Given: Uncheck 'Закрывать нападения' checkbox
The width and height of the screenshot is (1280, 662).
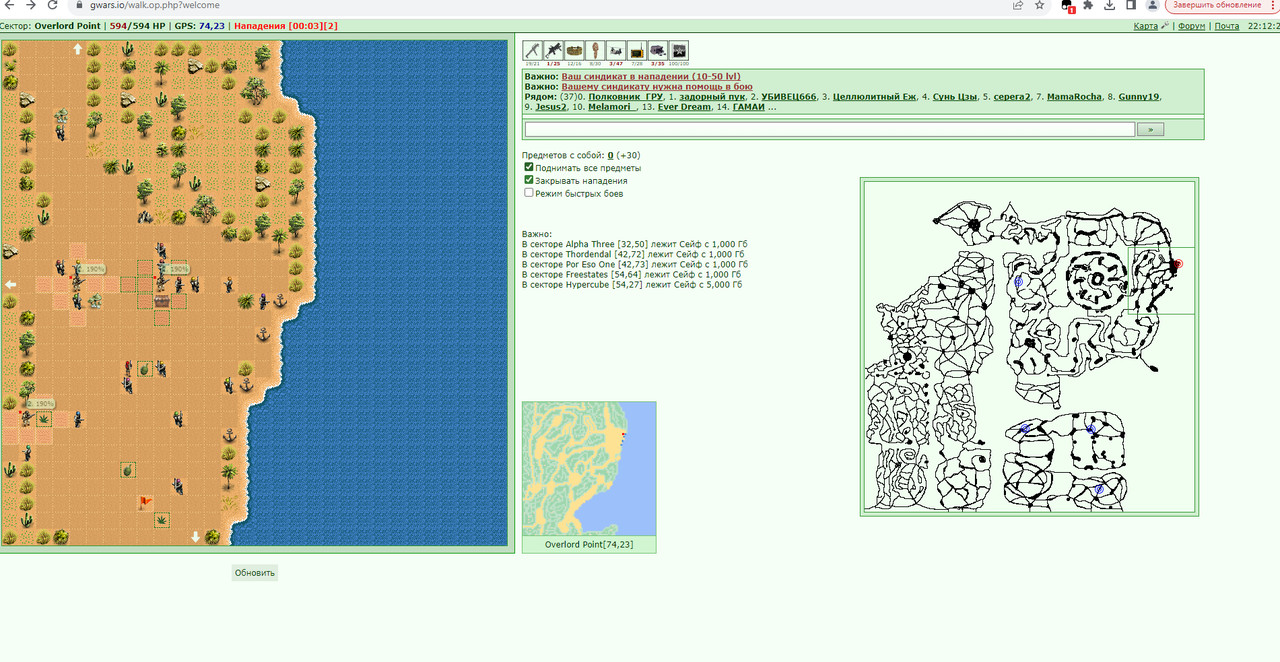Looking at the screenshot, I should click(x=529, y=180).
